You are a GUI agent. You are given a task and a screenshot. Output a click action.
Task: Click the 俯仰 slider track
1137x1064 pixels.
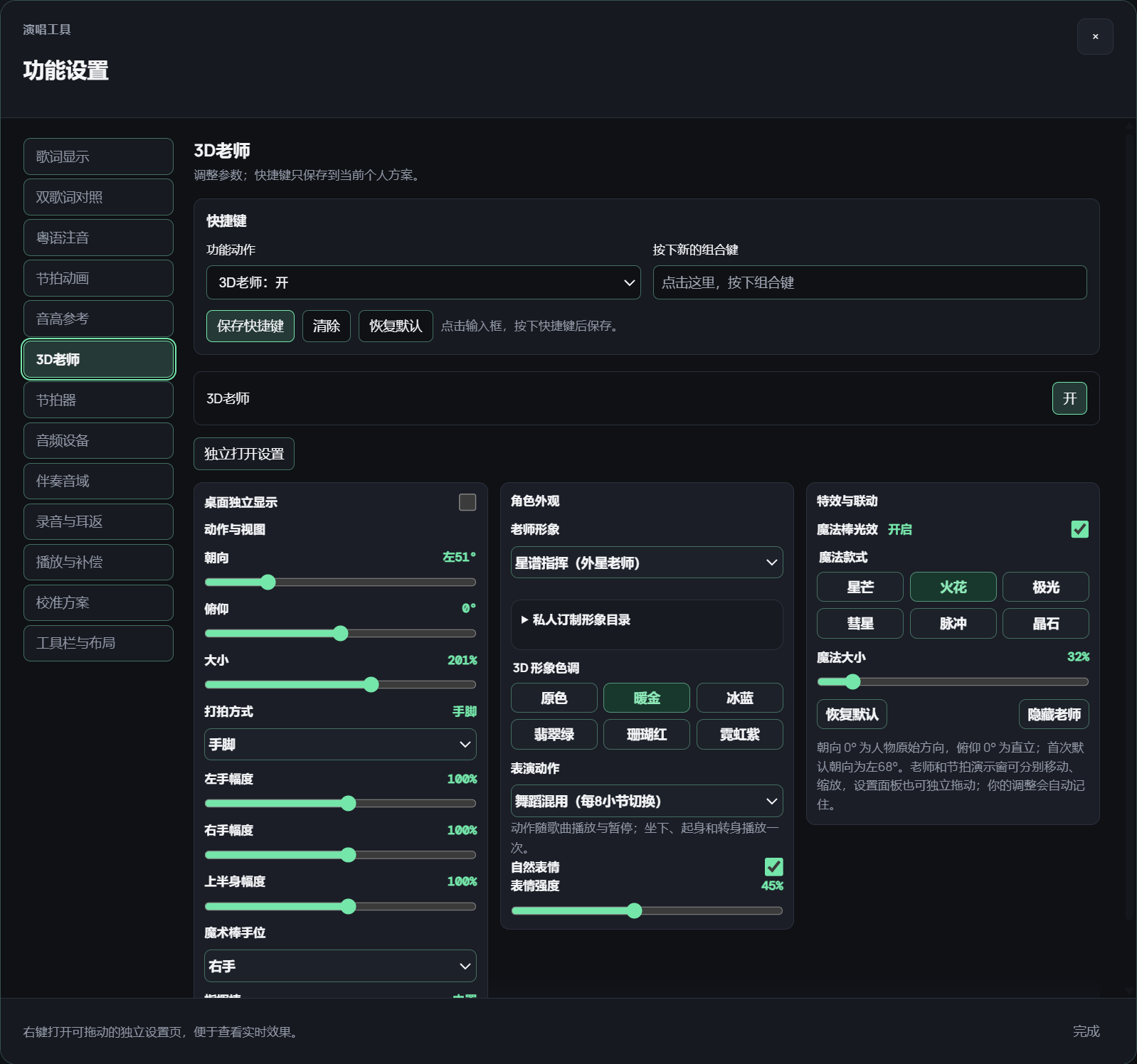[x=340, y=634]
